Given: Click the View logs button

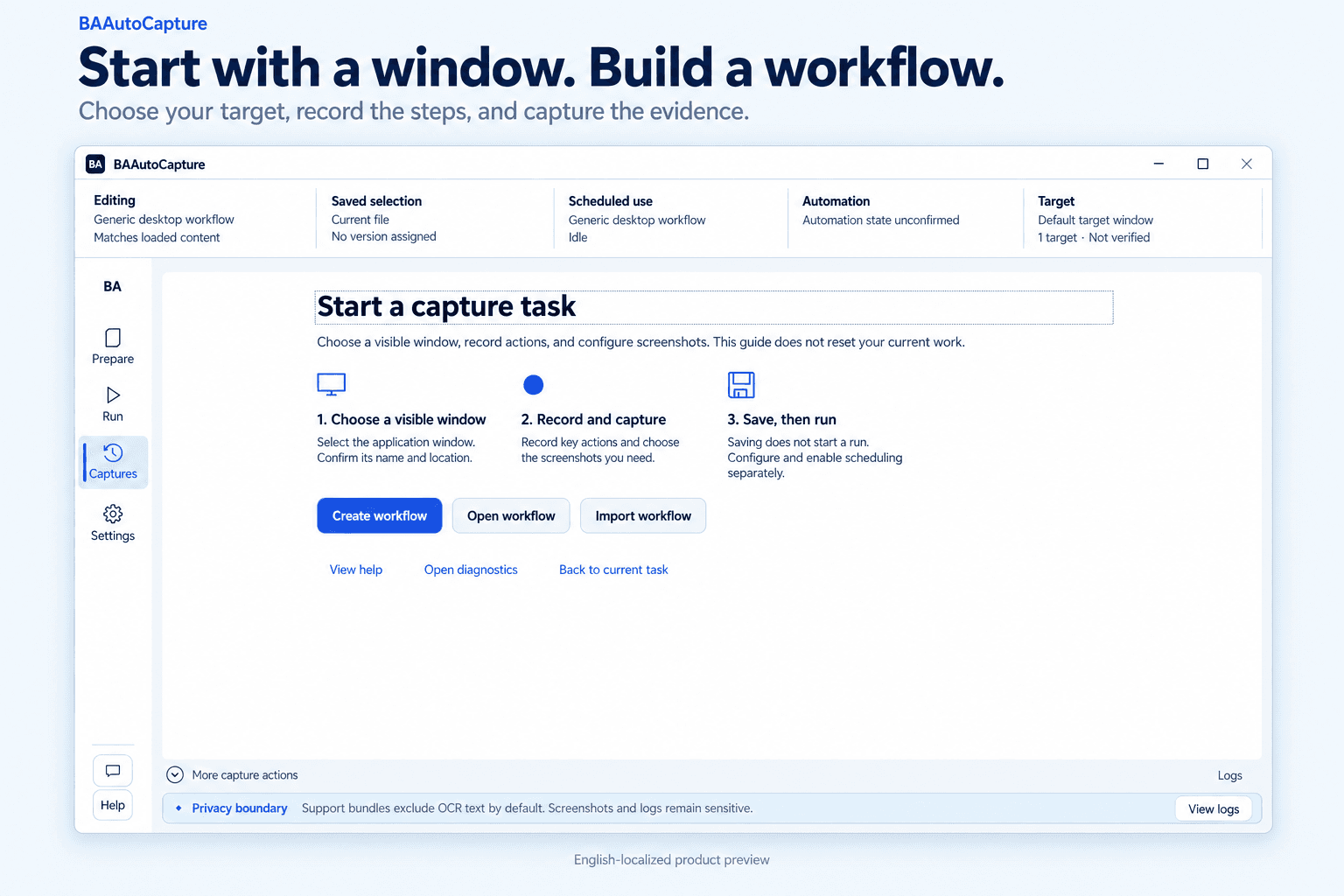Looking at the screenshot, I should pos(1214,808).
